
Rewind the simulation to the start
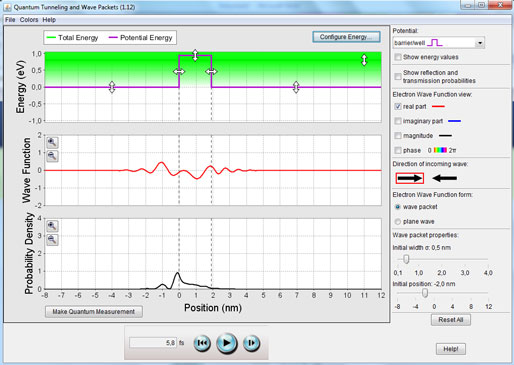point(202,343)
